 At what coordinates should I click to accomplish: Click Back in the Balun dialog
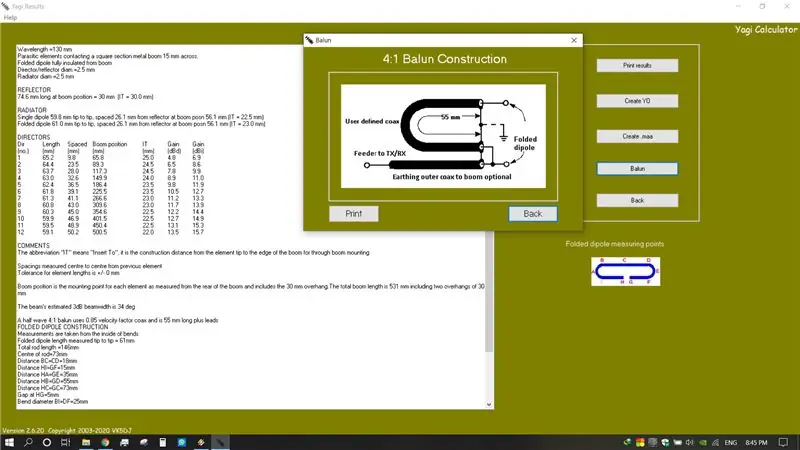(x=533, y=214)
